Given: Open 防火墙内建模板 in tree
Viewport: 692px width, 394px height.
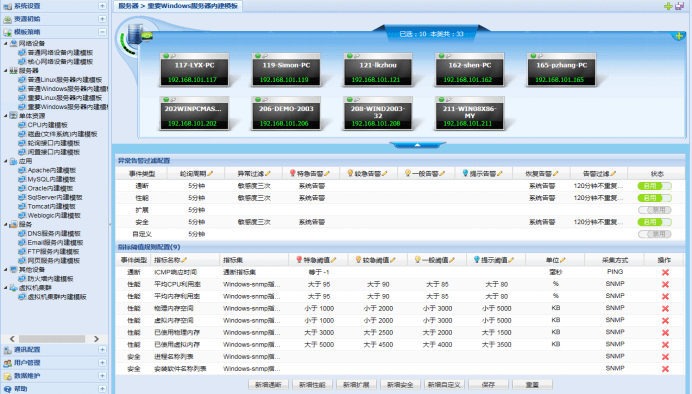Looking at the screenshot, I should click(50, 279).
